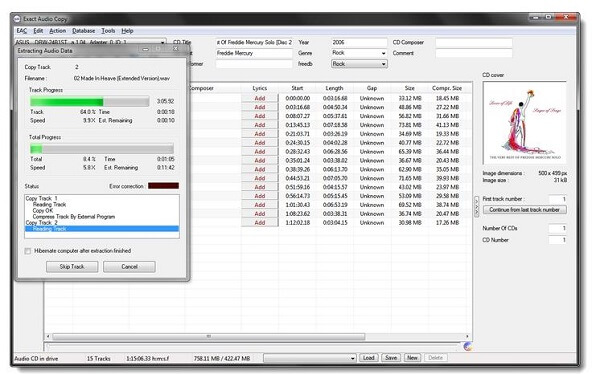The width and height of the screenshot is (600, 374).
Task: Click the CD Title input field
Action: [x=254, y=42]
